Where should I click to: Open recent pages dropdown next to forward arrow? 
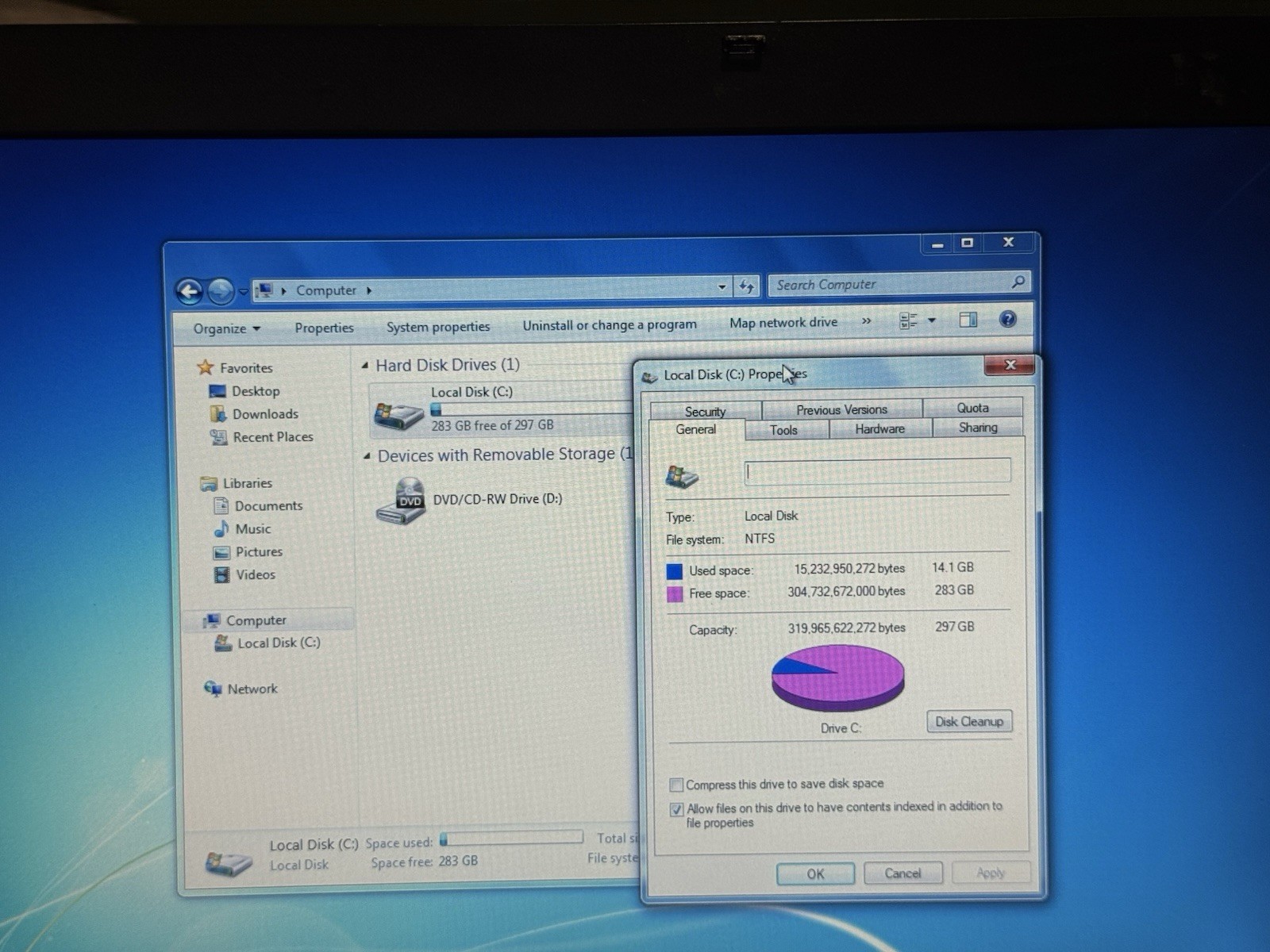point(243,292)
